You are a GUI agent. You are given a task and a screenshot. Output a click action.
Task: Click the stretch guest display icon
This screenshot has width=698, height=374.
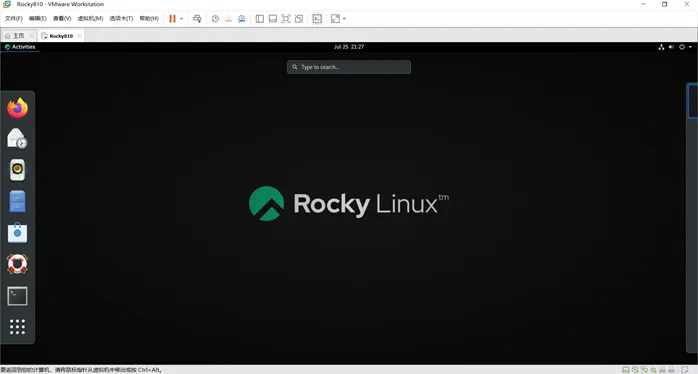[x=335, y=19]
